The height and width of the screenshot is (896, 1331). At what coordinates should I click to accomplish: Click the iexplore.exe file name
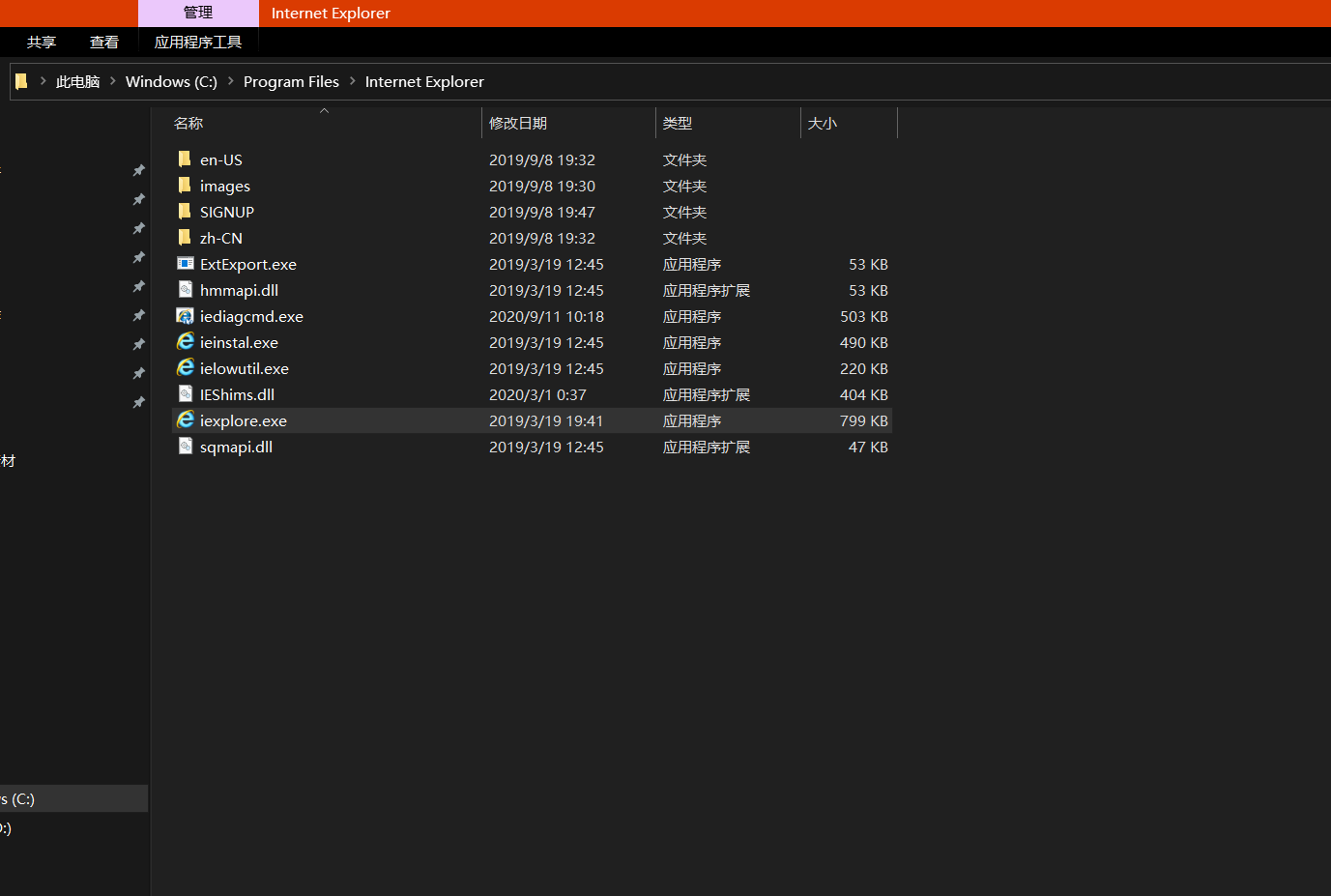(x=244, y=421)
